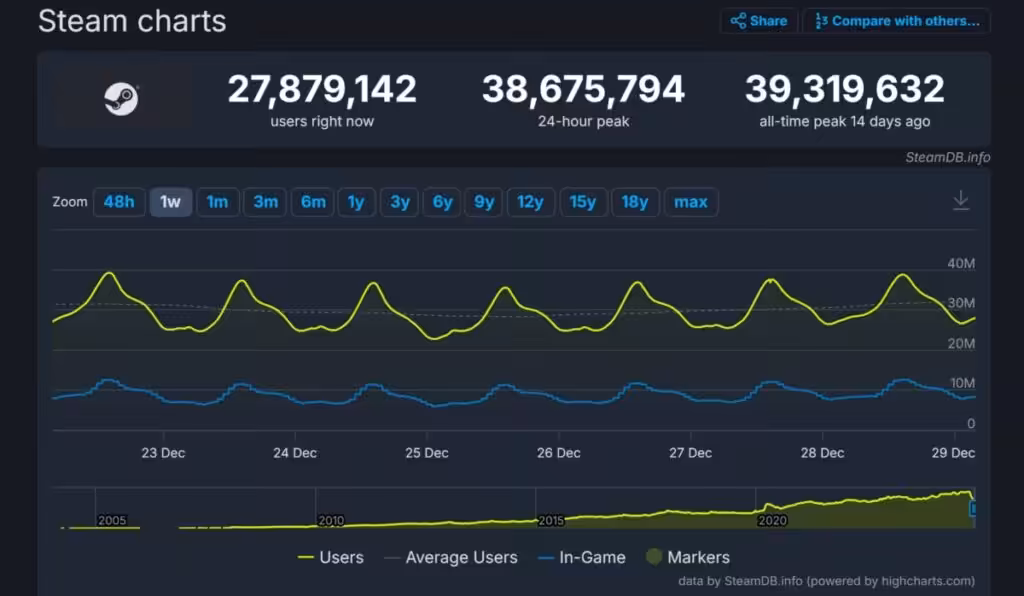Viewport: 1024px width, 596px height.
Task: Switch to the 12y zoom preset
Action: [531, 201]
